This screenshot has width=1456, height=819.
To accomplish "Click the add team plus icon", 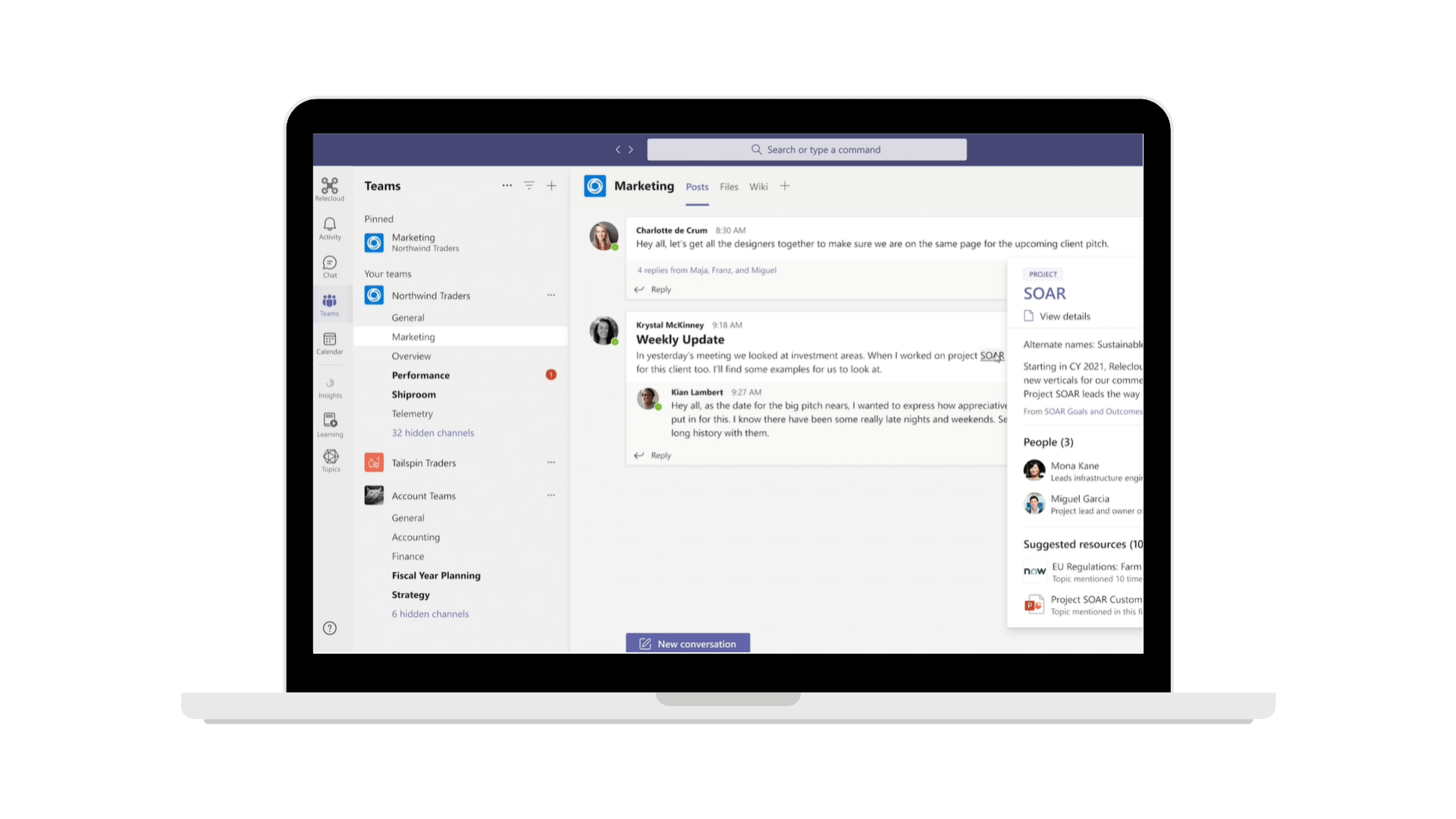I will 551,185.
